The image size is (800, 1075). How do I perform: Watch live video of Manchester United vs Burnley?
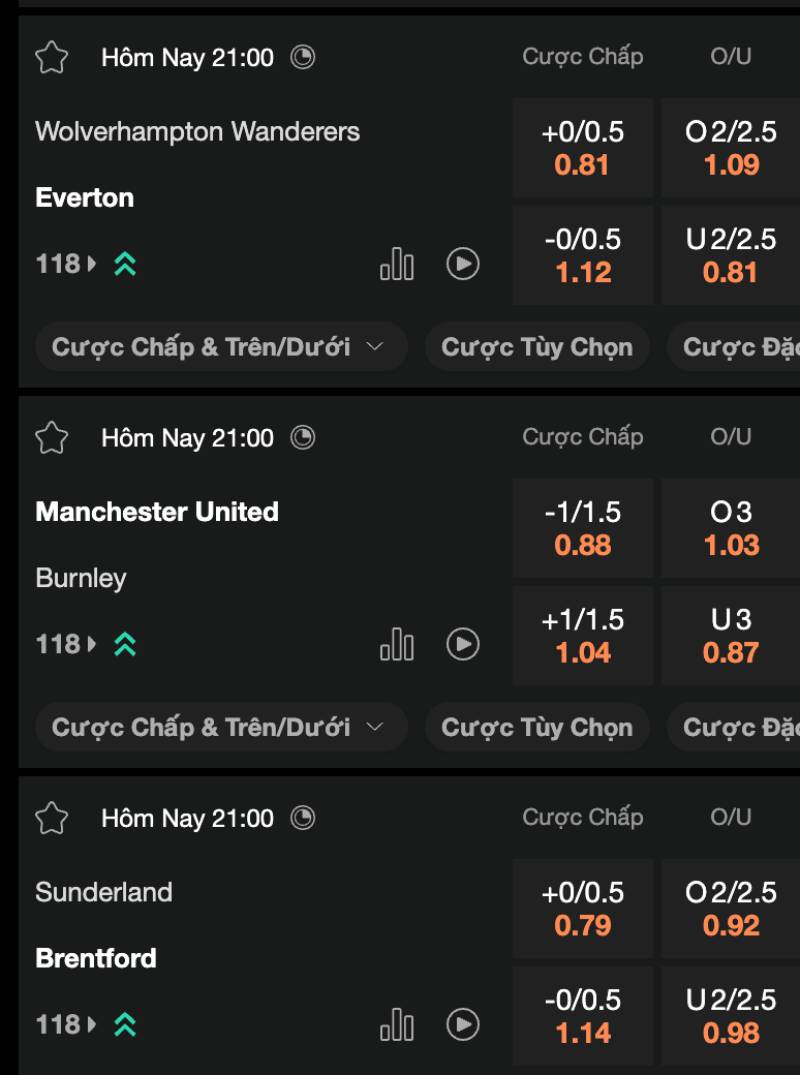coord(462,644)
